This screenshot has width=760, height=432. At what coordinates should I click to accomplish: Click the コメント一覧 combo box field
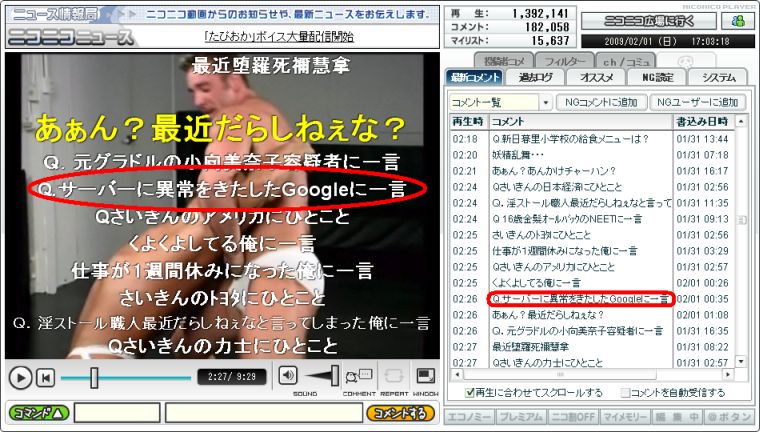(493, 102)
